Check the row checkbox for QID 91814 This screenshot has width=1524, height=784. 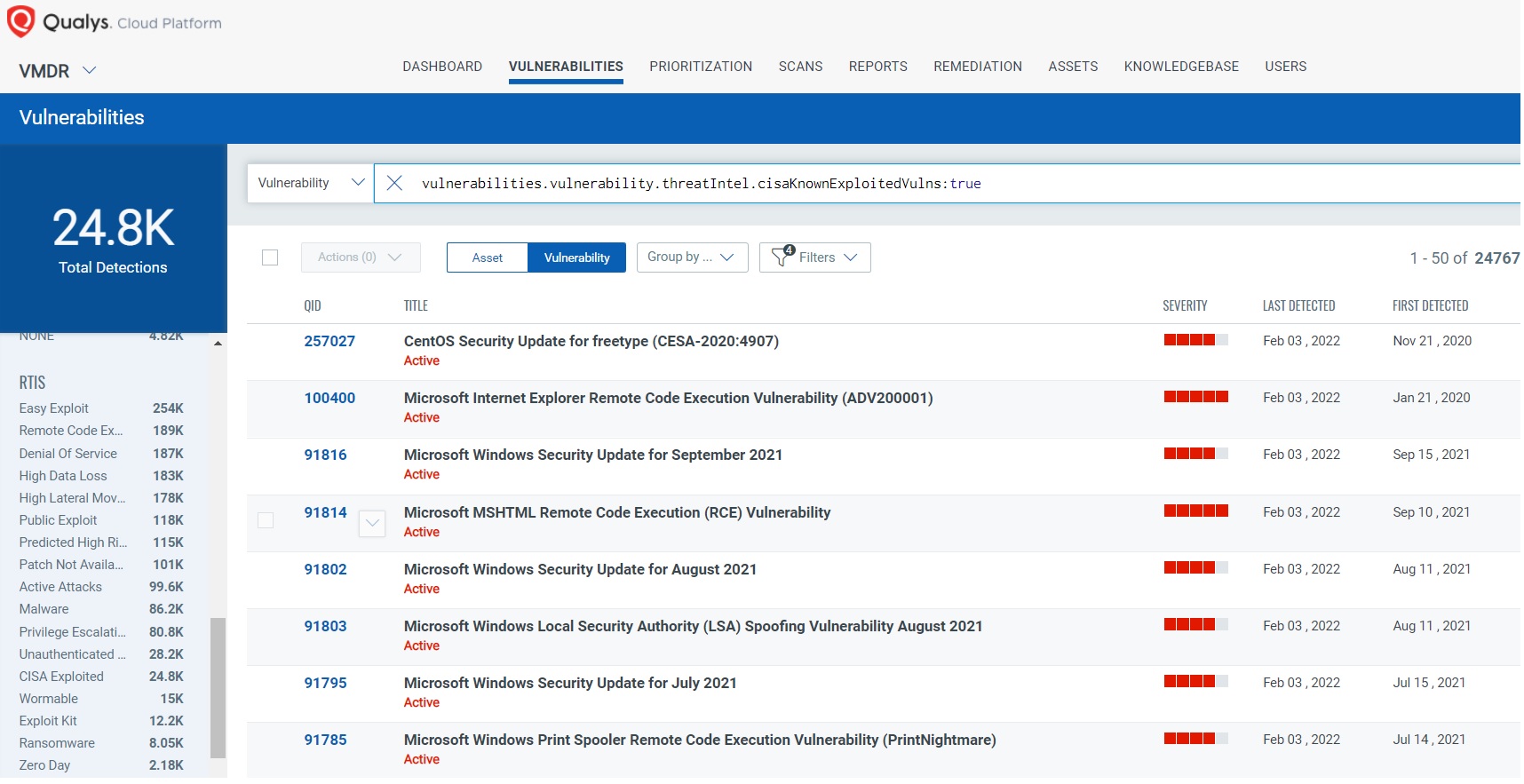266,520
